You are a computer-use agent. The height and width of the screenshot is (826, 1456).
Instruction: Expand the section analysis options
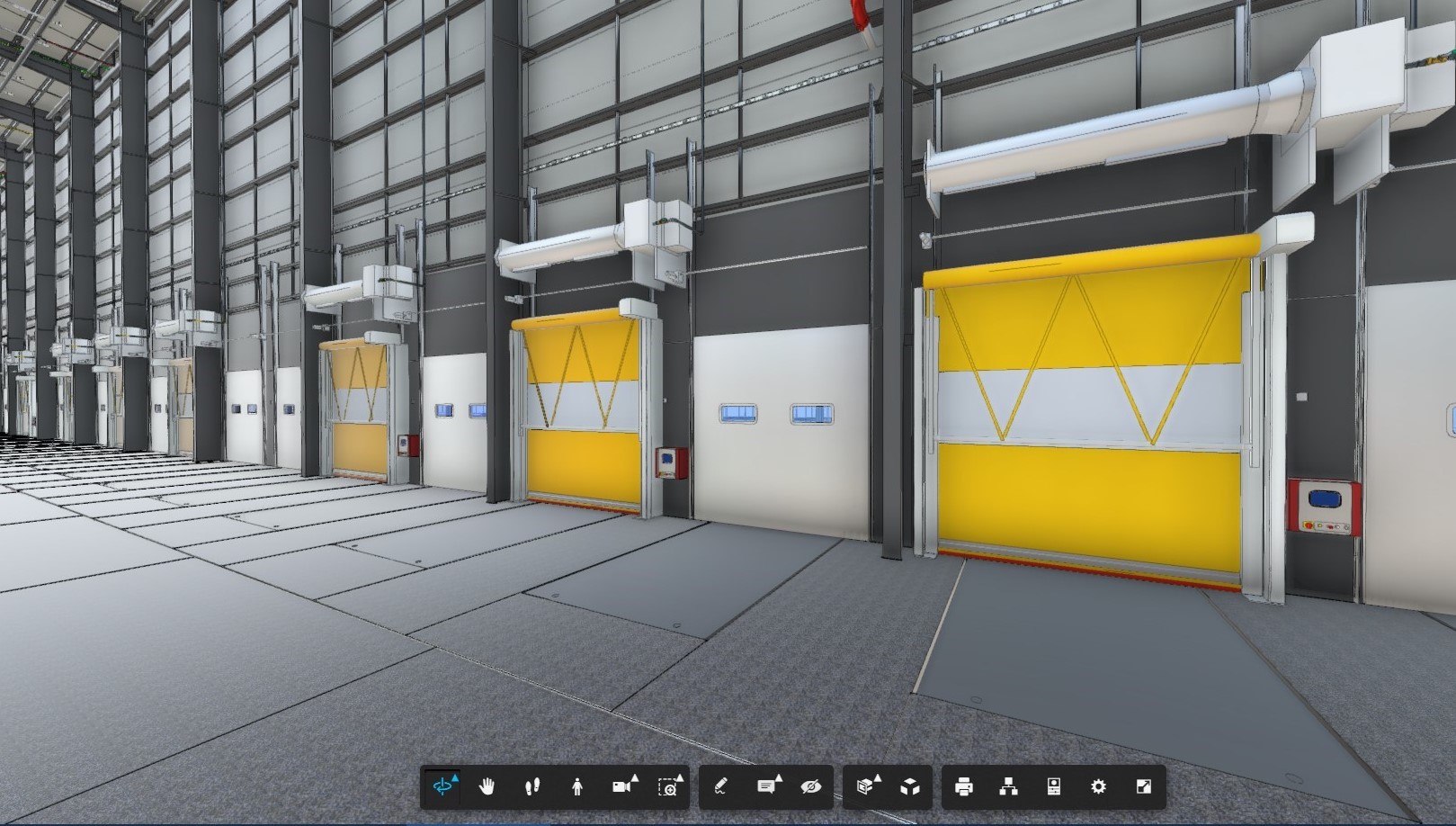(x=878, y=777)
